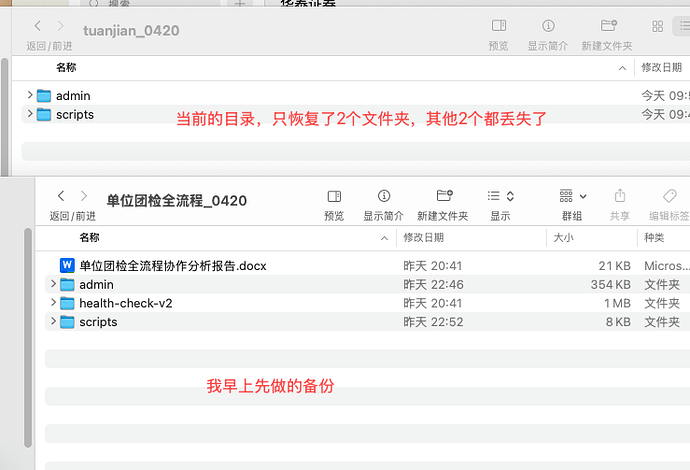Sort backup window by 大小 column

tap(563, 238)
